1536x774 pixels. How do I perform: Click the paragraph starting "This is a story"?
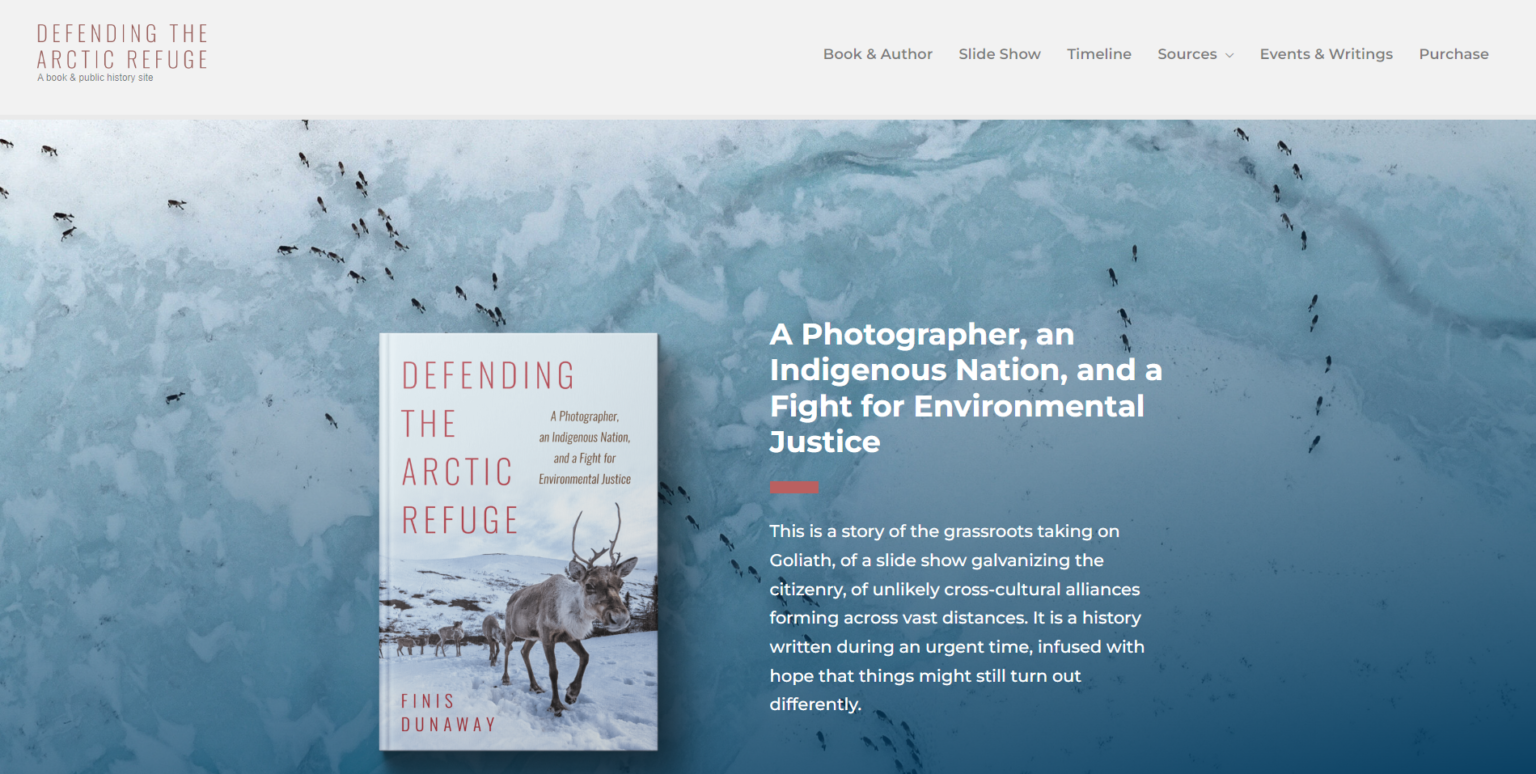pos(957,617)
